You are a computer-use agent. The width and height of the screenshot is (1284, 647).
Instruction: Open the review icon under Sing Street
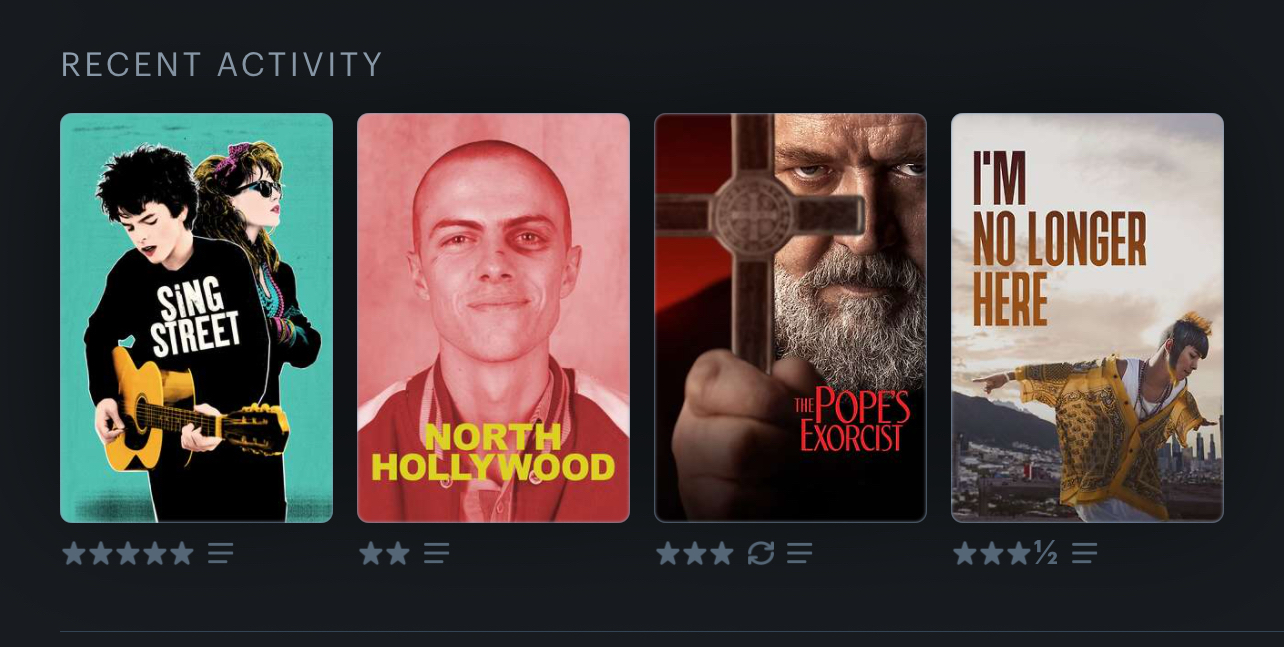(221, 553)
